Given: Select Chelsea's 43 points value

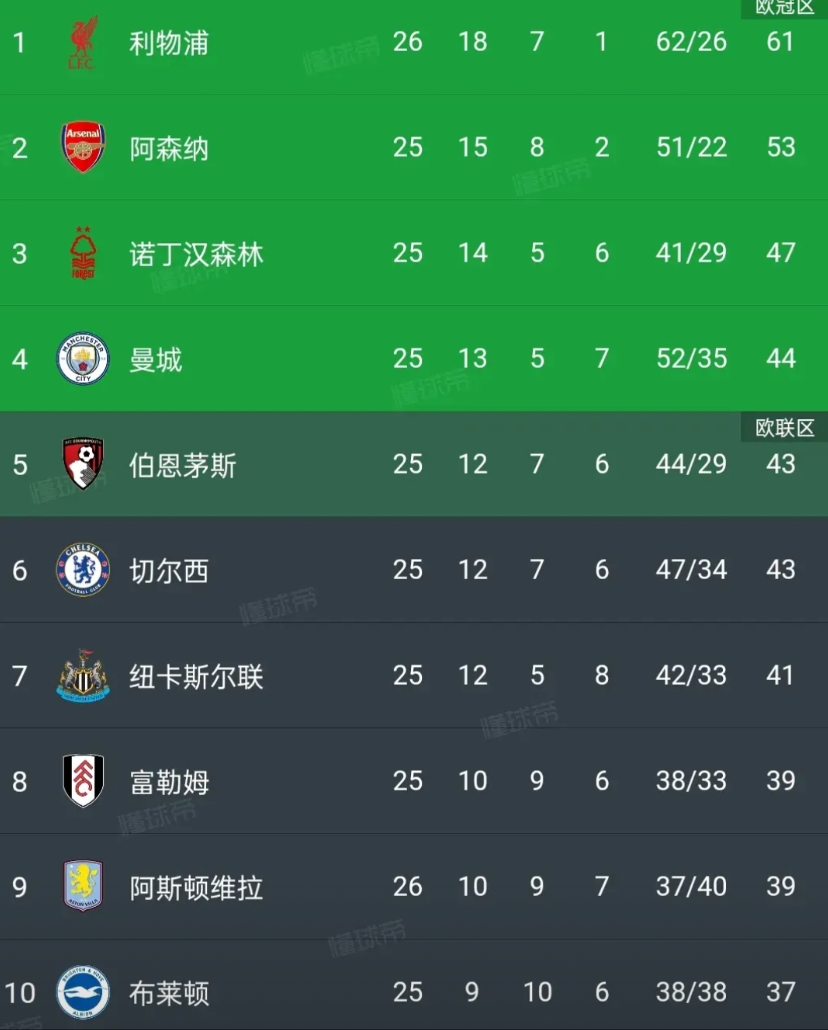Looking at the screenshot, I should pyautogui.click(x=781, y=570).
